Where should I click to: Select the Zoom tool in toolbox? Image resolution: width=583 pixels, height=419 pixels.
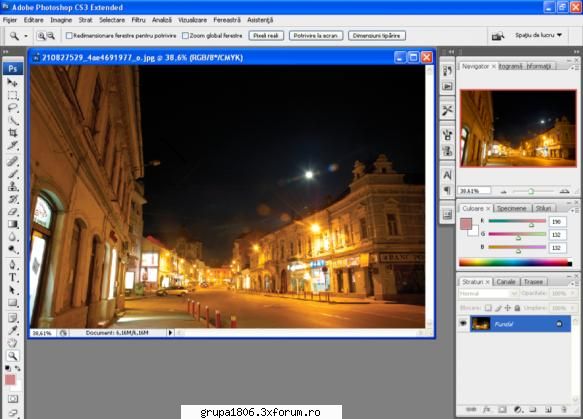click(13, 356)
